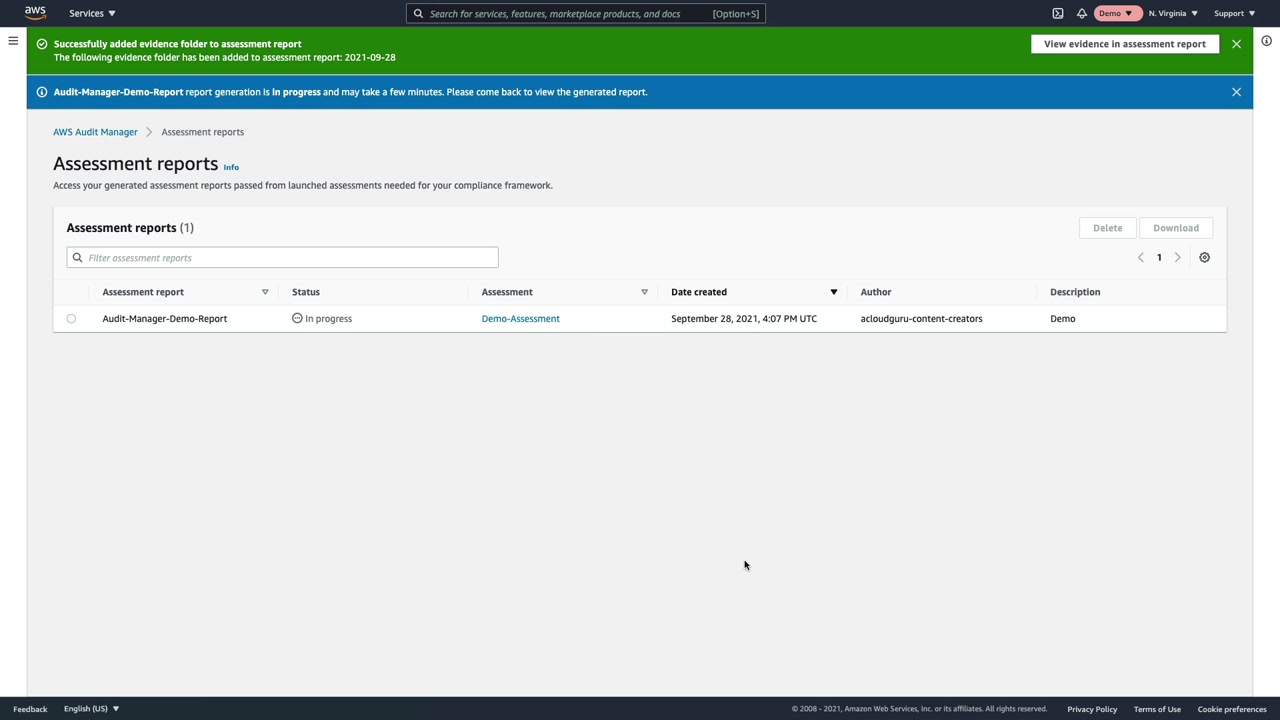Click the In progress status cell
The image size is (1280, 720).
(x=322, y=319)
